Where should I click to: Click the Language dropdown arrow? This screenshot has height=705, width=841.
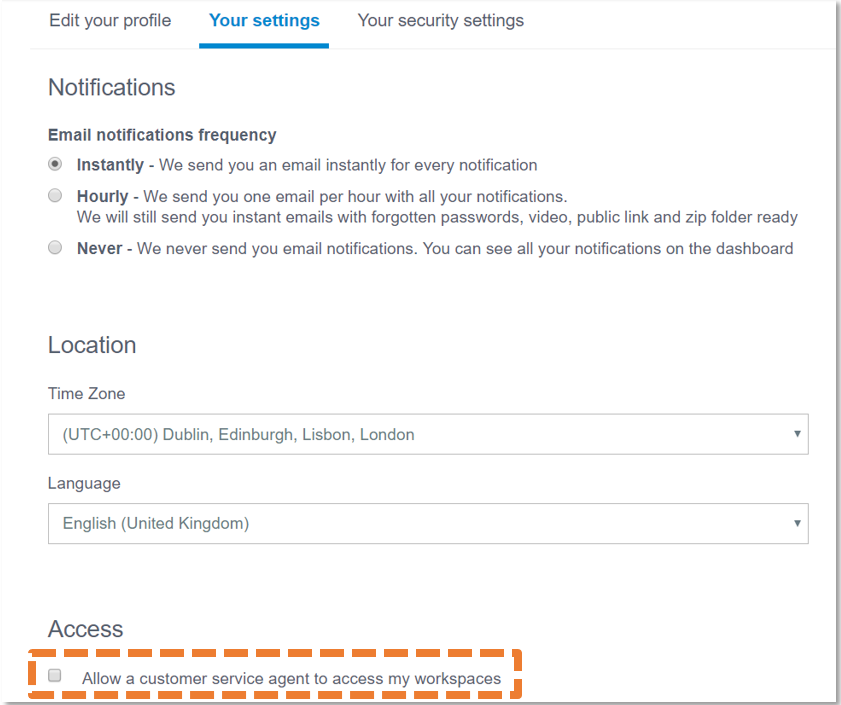pyautogui.click(x=797, y=523)
